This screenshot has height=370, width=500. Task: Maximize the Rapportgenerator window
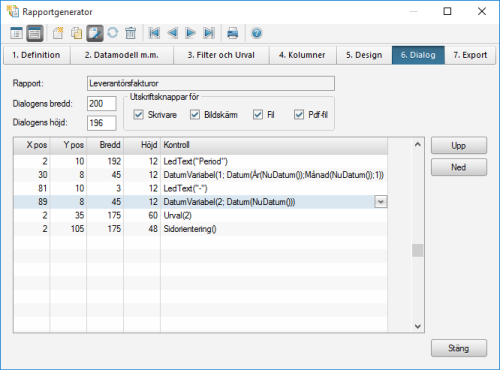point(447,11)
